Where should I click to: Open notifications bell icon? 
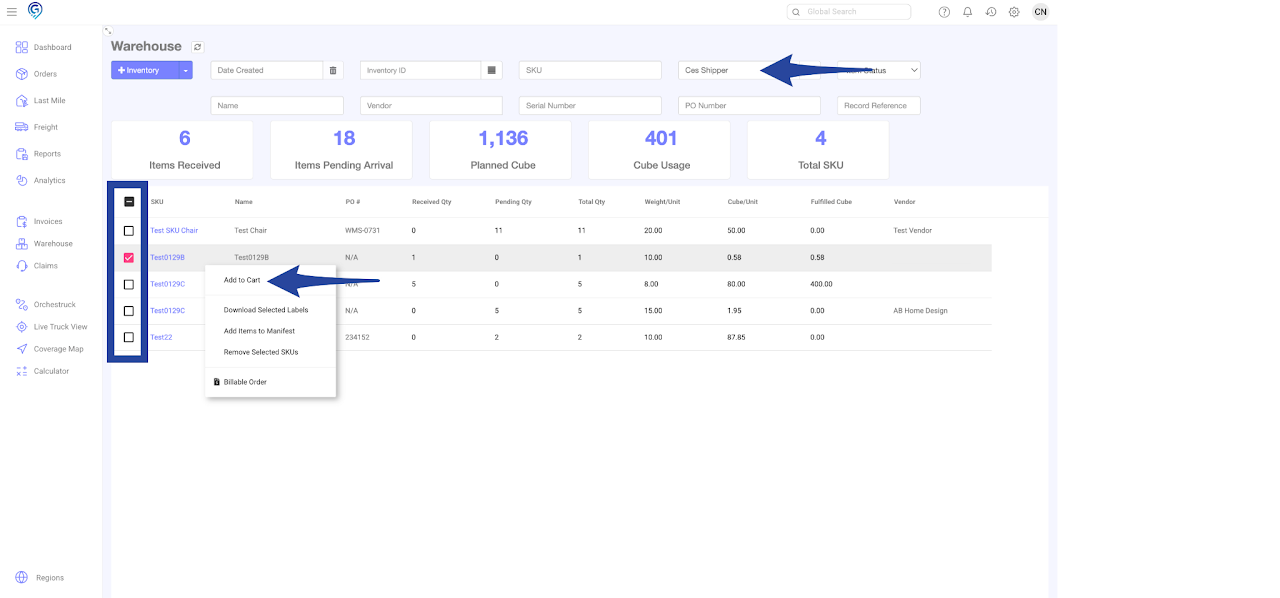coord(967,12)
